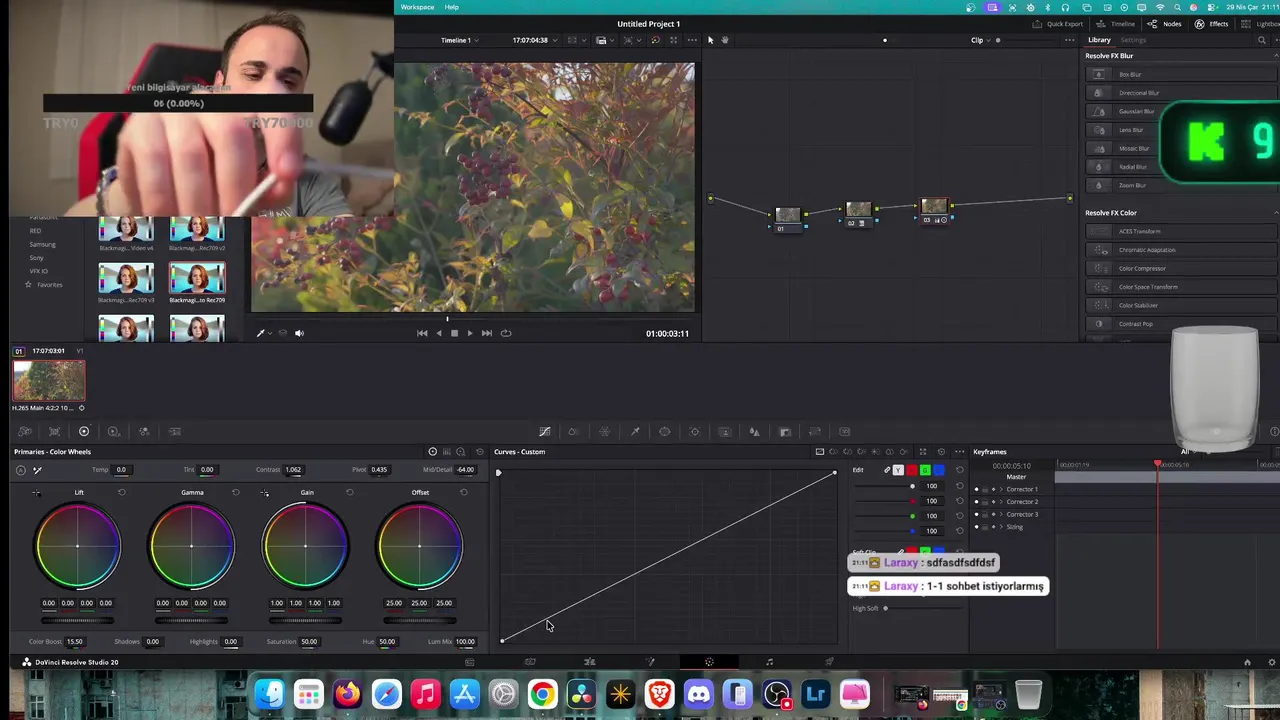
Task: Open Google Chrome from the dock
Action: [x=542, y=694]
